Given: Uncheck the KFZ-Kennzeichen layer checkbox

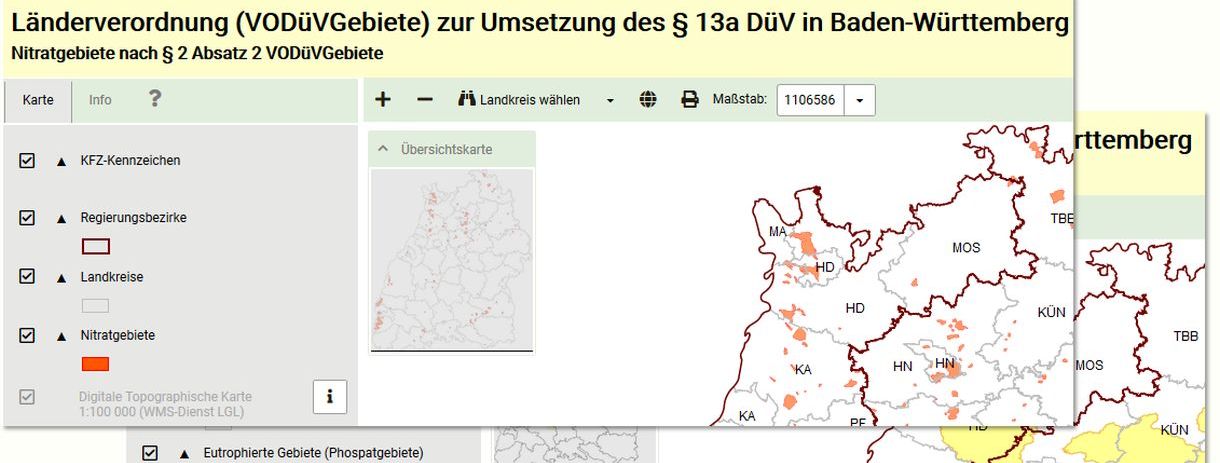Looking at the screenshot, I should 27,160.
